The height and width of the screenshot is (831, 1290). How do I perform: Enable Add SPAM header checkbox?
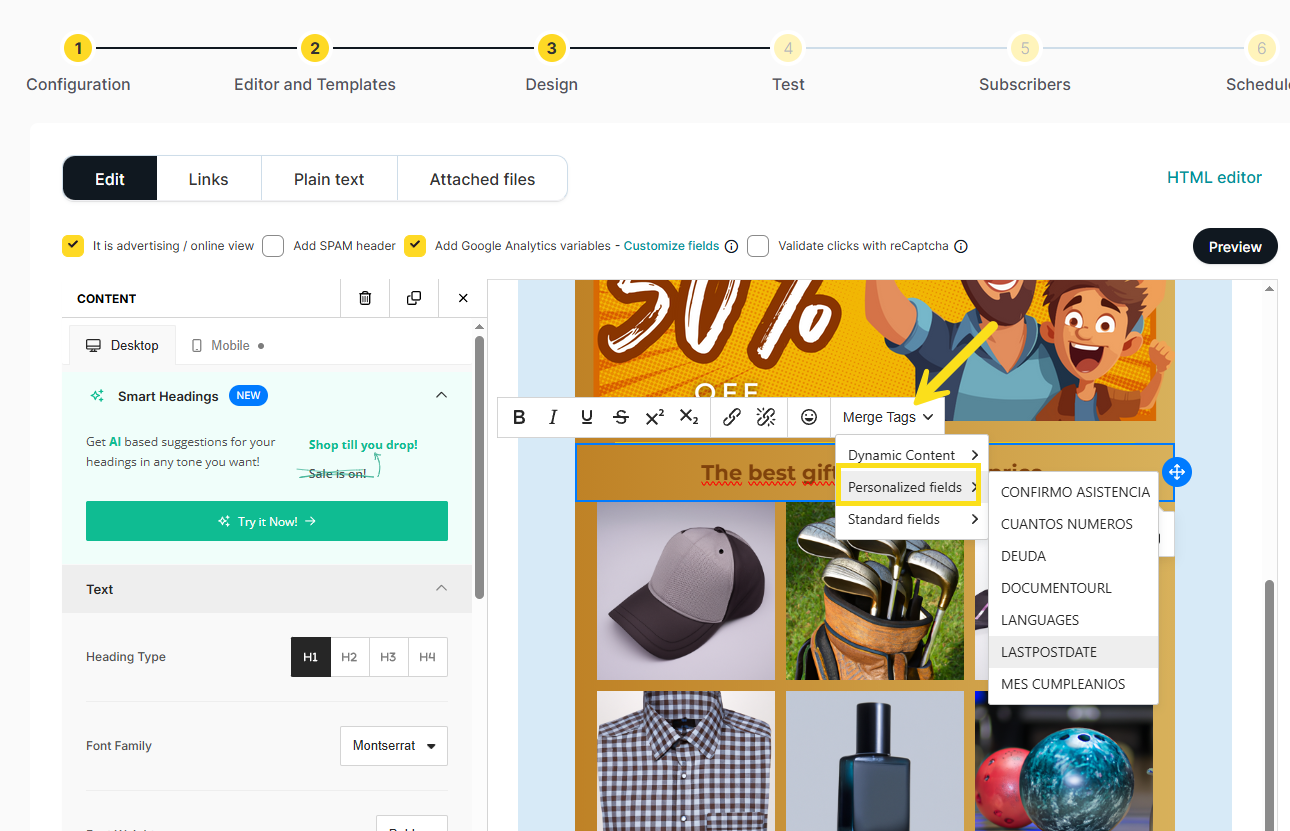coord(273,246)
